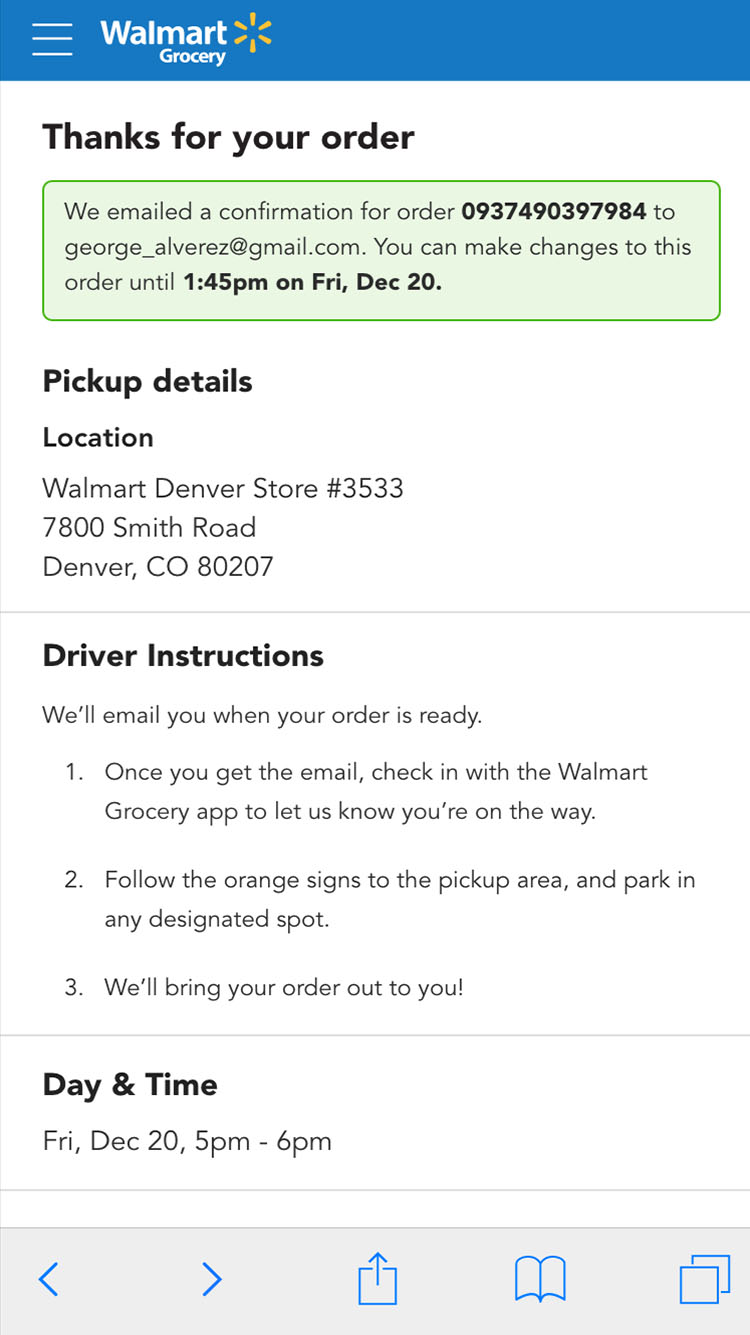Screen dimensions: 750x1335
Task: Open the browser bookmarks
Action: [x=540, y=1279]
